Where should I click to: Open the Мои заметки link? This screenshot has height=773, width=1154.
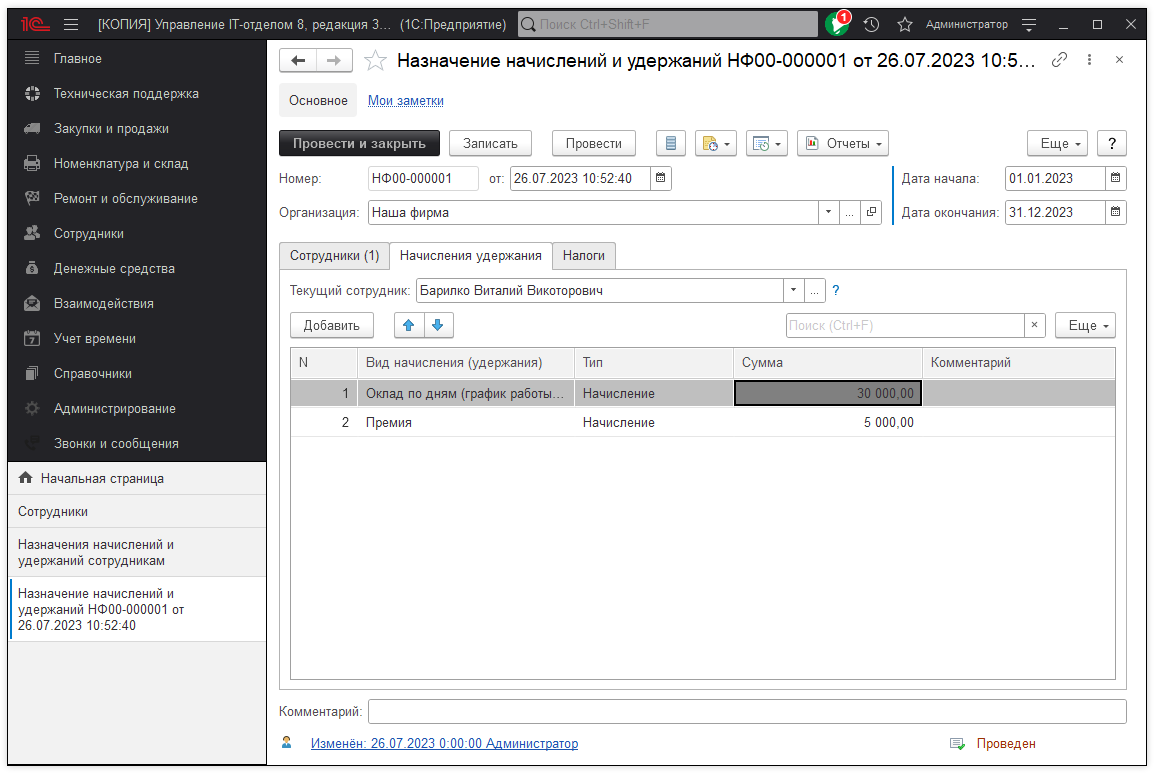coord(406,101)
